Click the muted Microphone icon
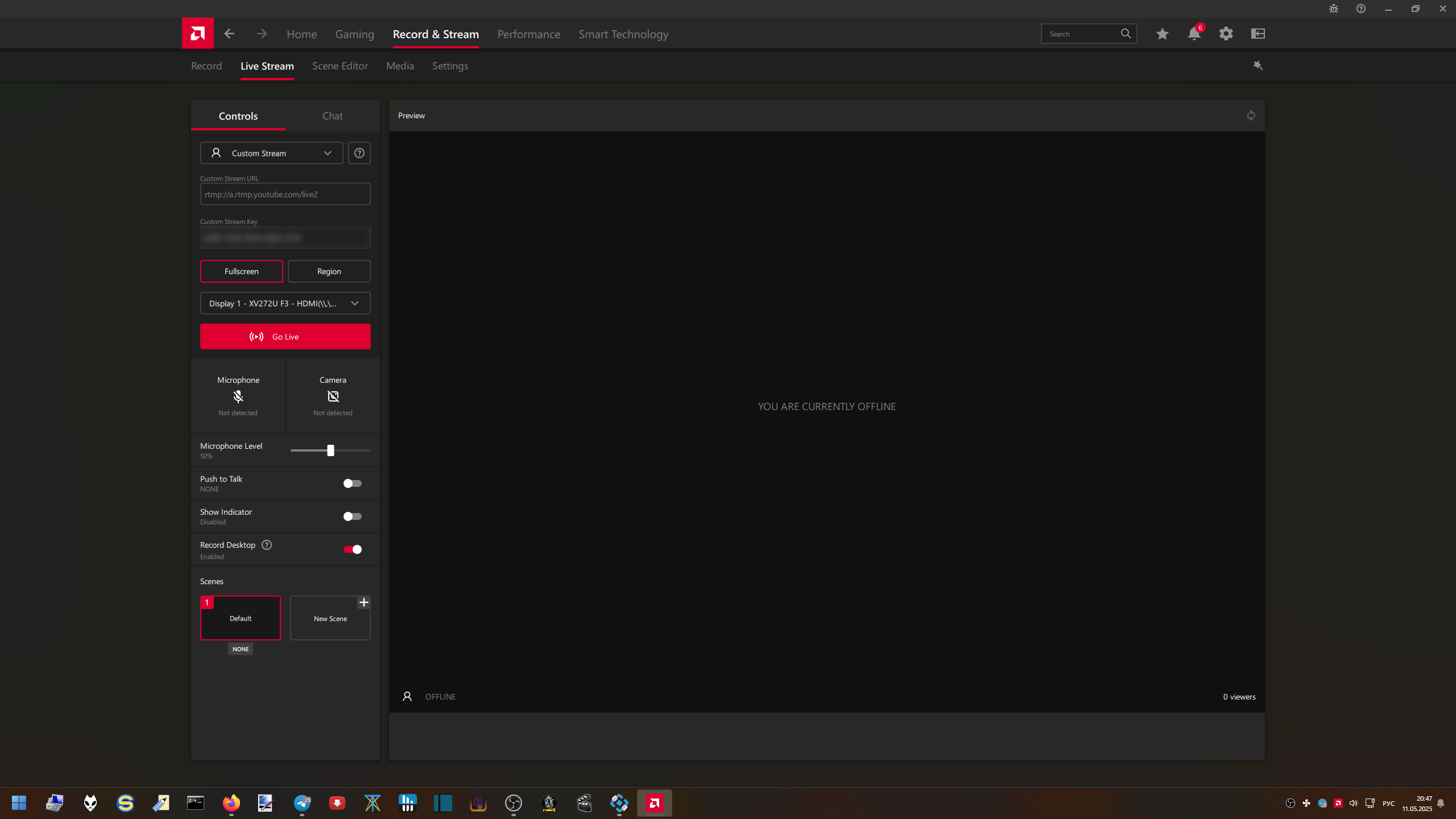The image size is (1456, 819). (238, 396)
